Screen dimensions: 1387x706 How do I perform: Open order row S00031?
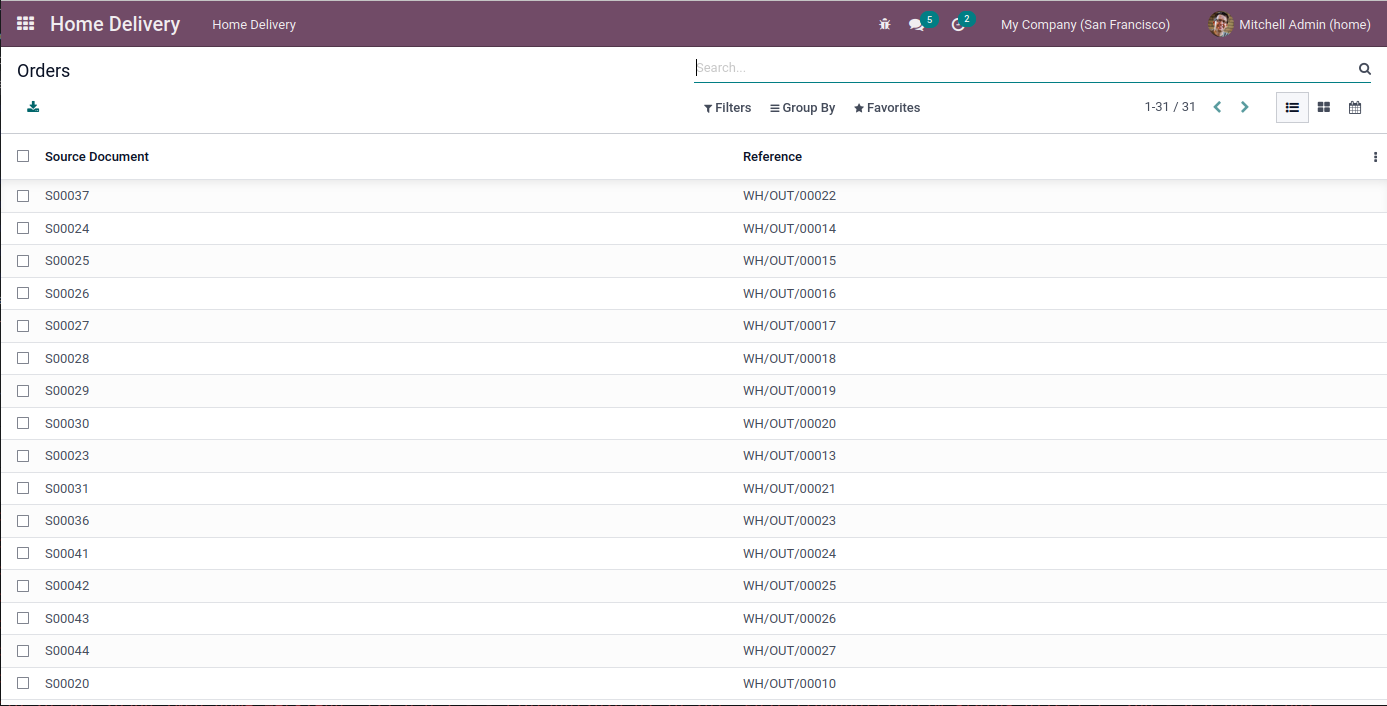[x=694, y=489]
